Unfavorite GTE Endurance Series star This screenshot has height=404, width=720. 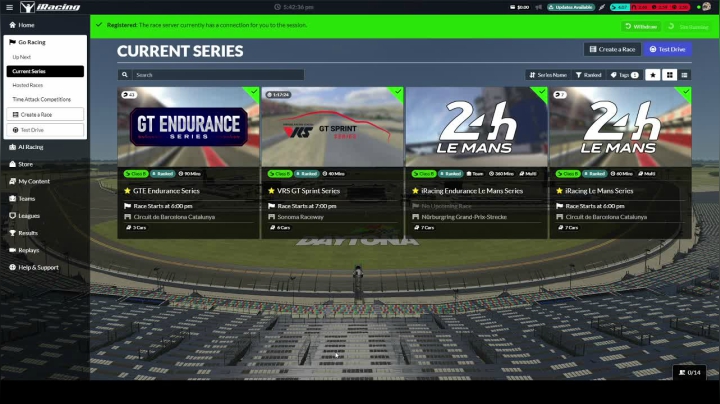coord(127,191)
